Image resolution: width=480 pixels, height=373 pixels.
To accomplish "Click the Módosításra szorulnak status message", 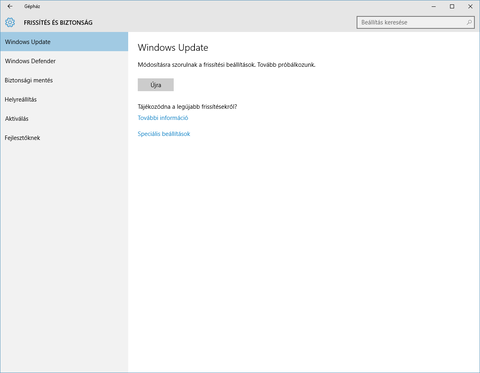I will (x=226, y=65).
